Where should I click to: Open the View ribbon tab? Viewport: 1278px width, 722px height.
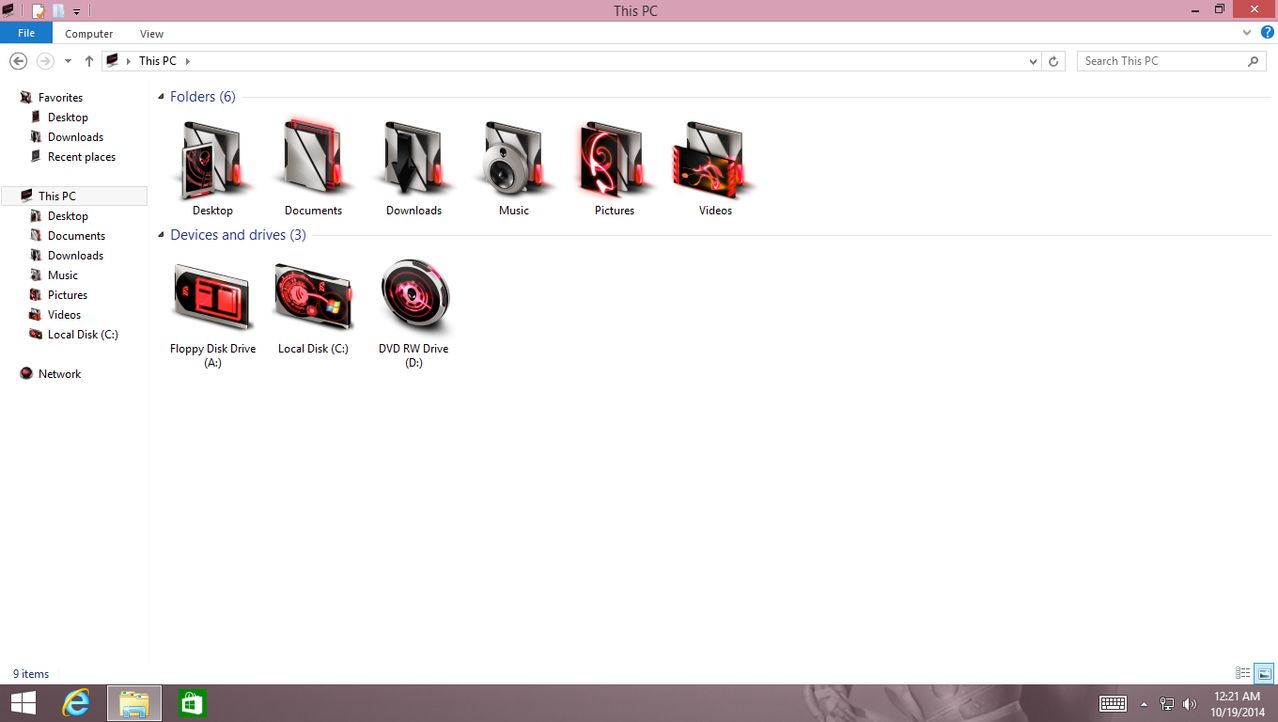[x=152, y=34]
